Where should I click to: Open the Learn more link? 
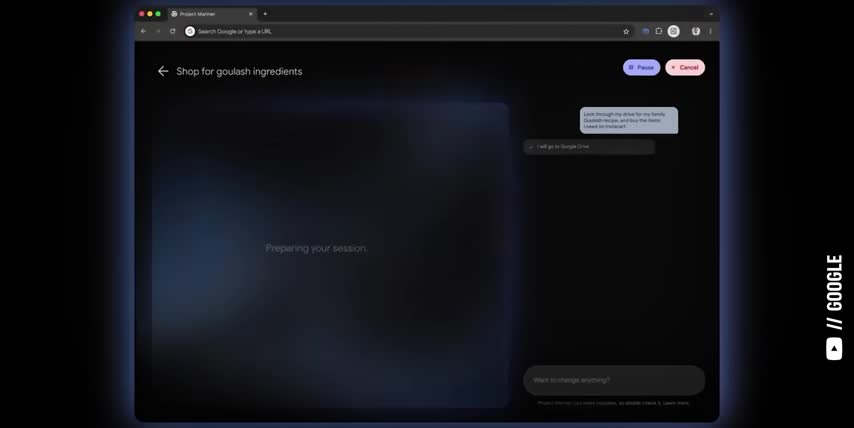676,403
